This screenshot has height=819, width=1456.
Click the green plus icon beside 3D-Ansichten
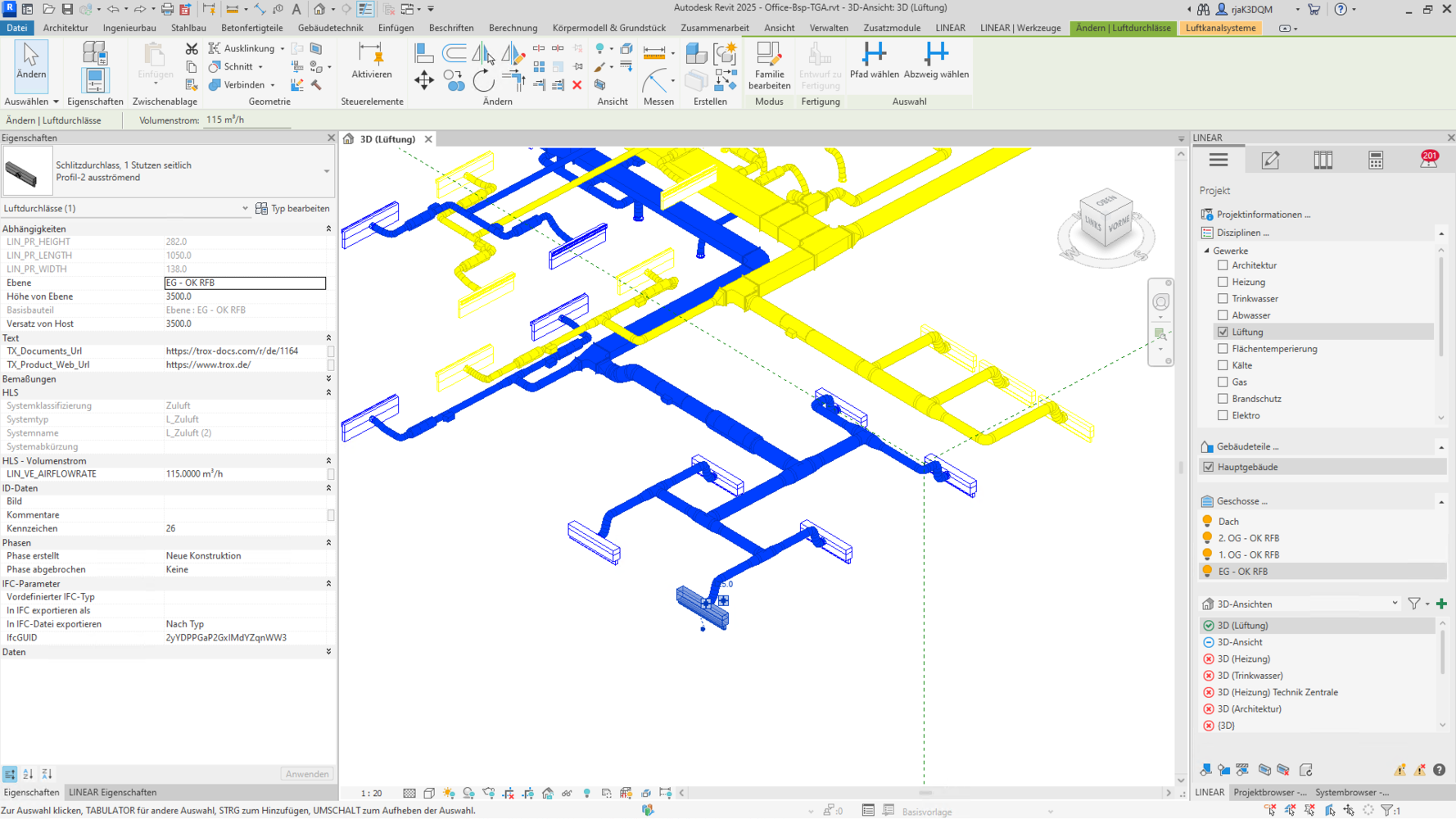pyautogui.click(x=1441, y=604)
